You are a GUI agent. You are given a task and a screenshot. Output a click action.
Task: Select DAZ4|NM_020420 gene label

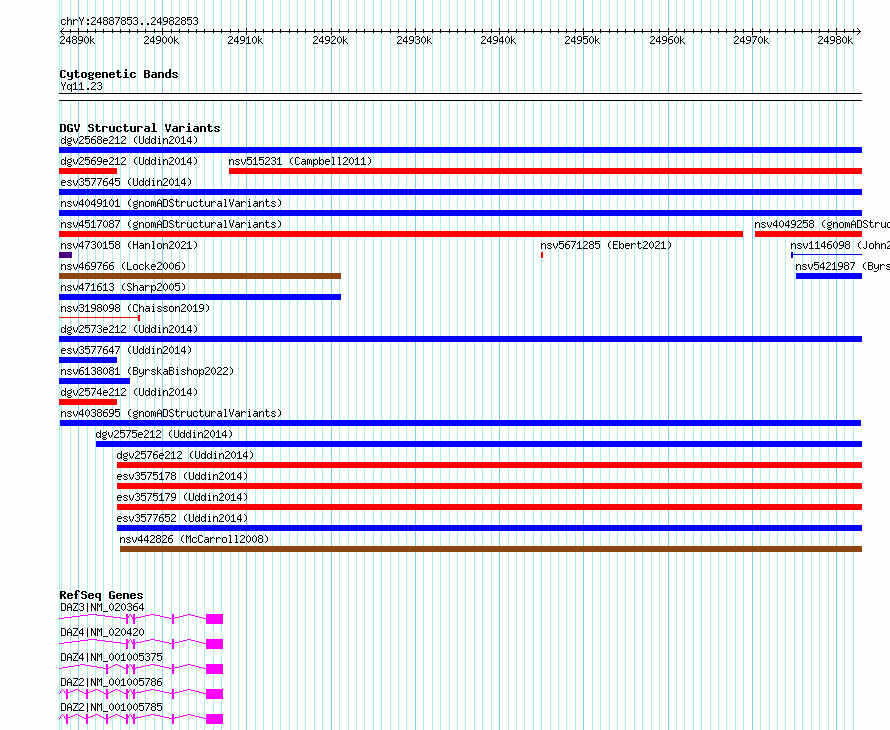coord(102,632)
